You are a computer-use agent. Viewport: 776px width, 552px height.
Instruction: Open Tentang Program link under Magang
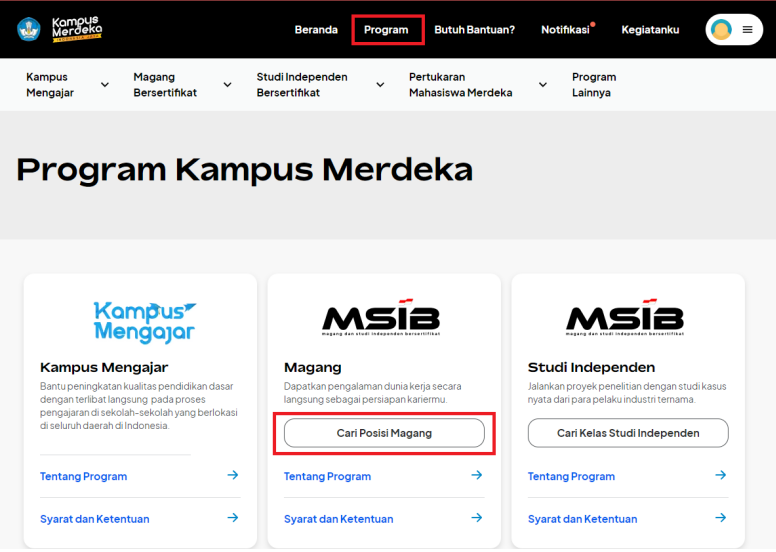click(x=328, y=476)
